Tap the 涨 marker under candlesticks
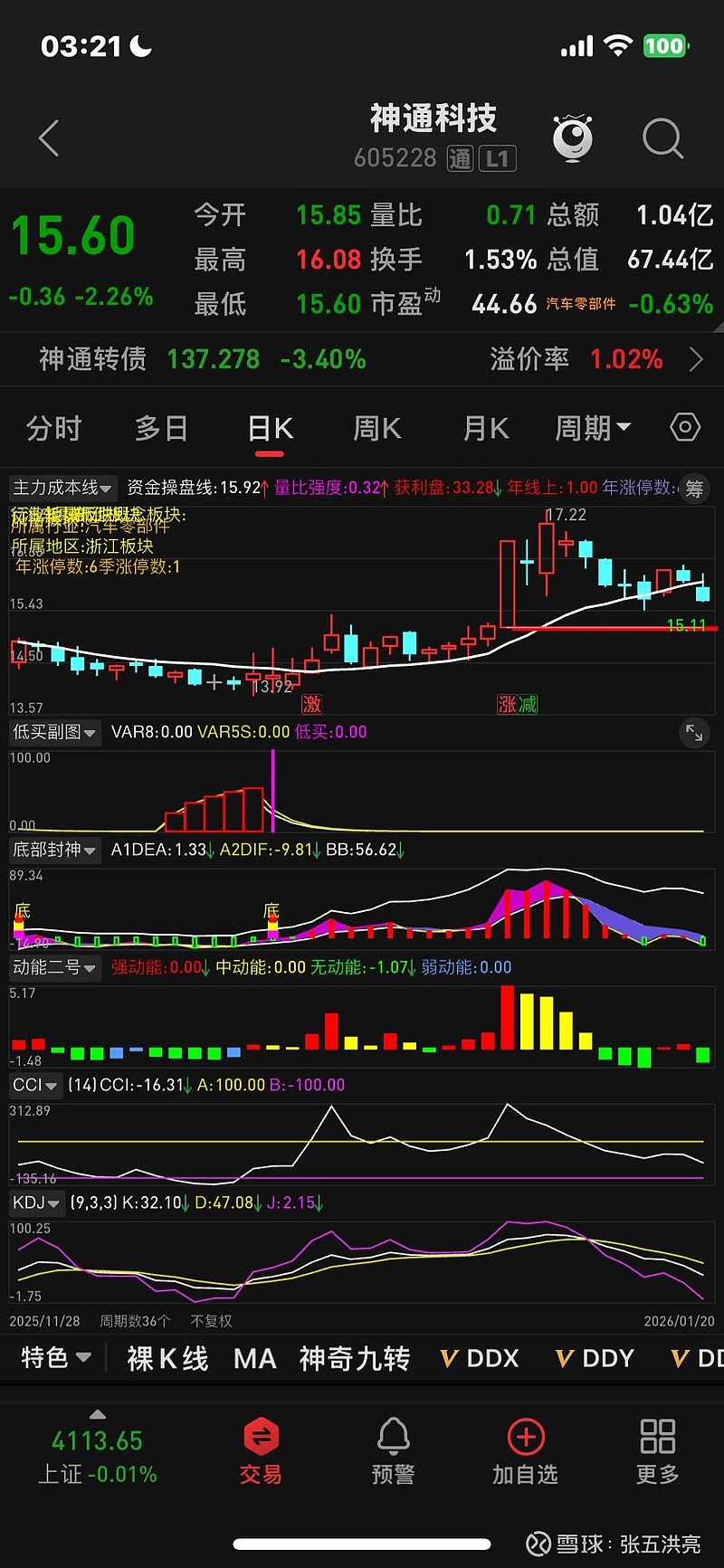Viewport: 724px width, 1568px height. click(x=507, y=704)
